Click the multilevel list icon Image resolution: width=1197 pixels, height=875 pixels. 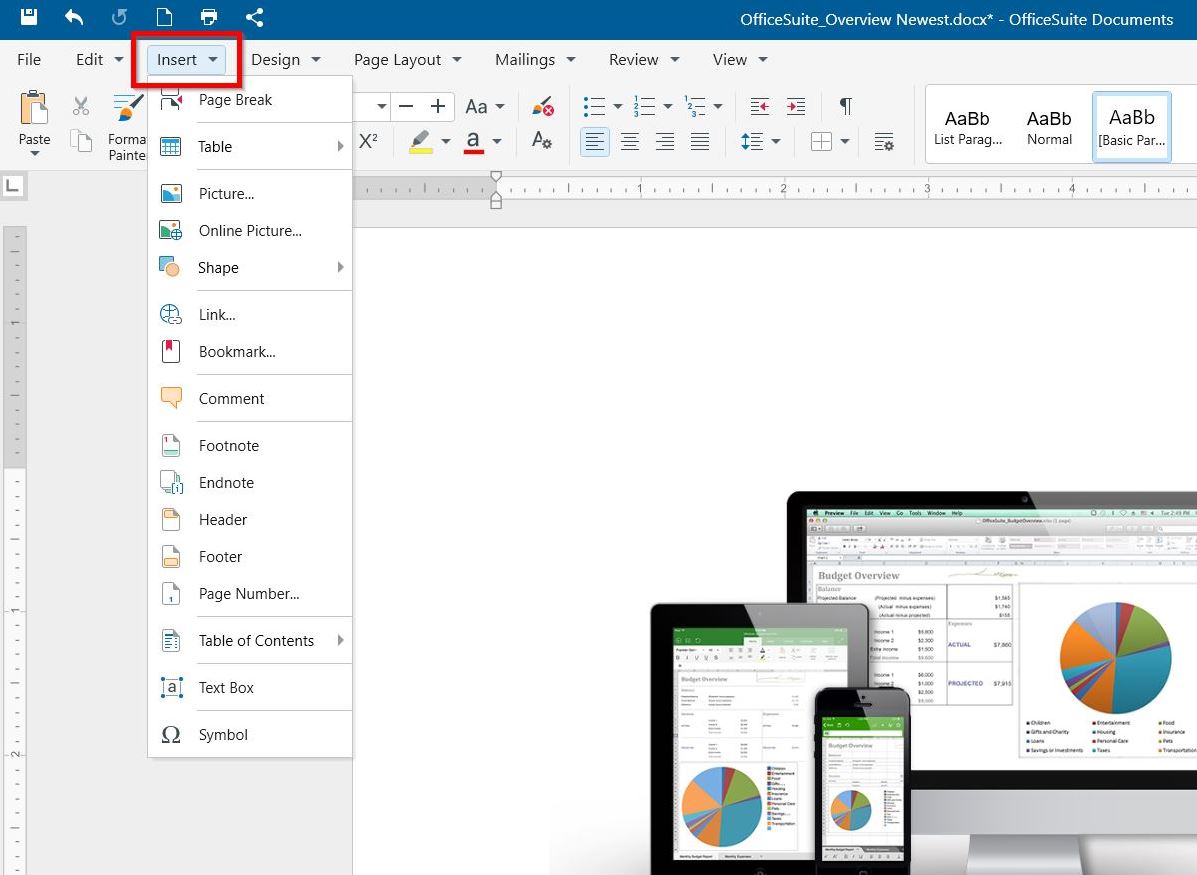point(695,106)
